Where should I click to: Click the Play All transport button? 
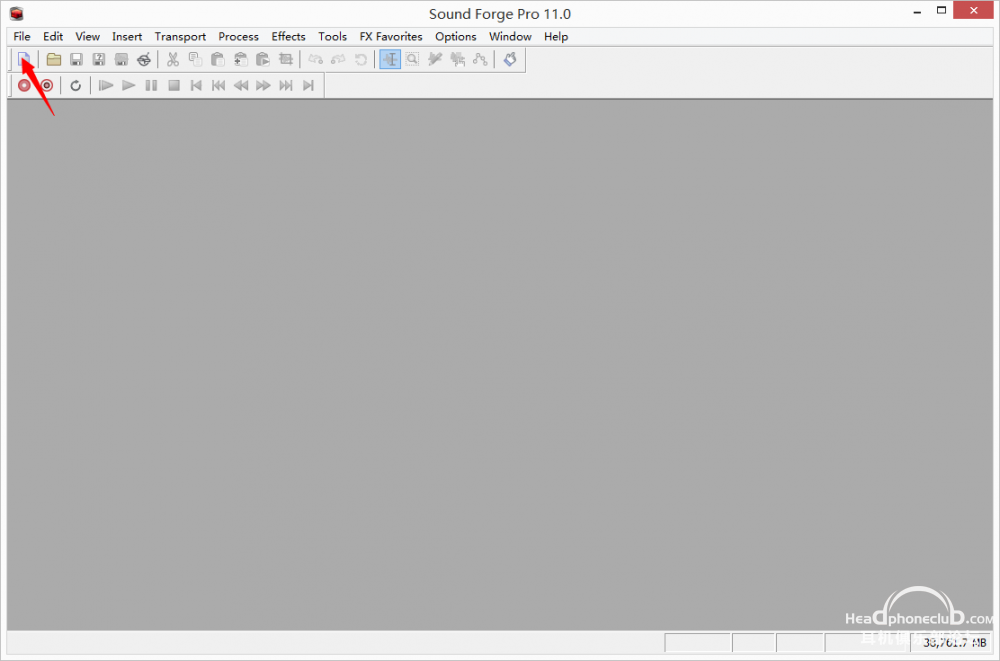click(106, 85)
